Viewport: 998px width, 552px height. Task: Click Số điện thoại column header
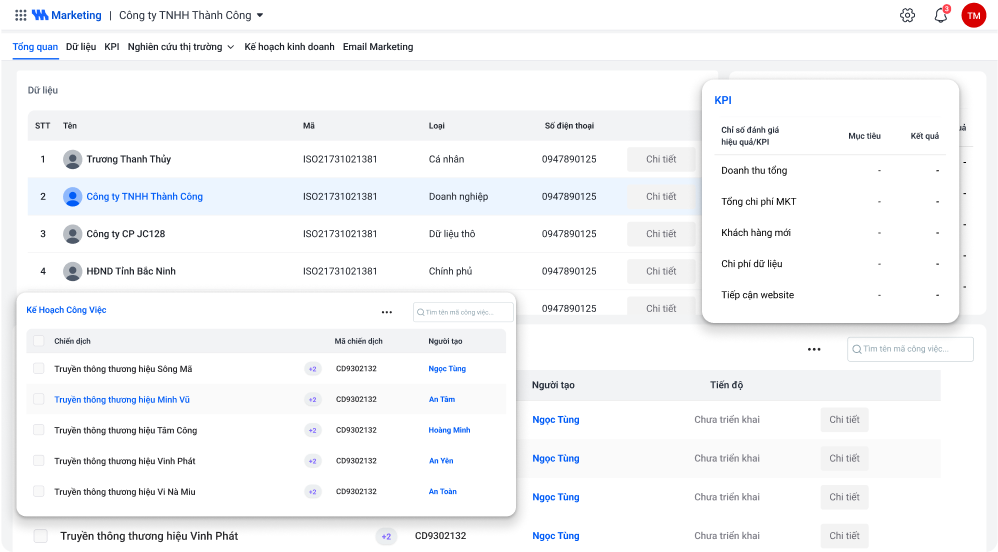coord(569,126)
